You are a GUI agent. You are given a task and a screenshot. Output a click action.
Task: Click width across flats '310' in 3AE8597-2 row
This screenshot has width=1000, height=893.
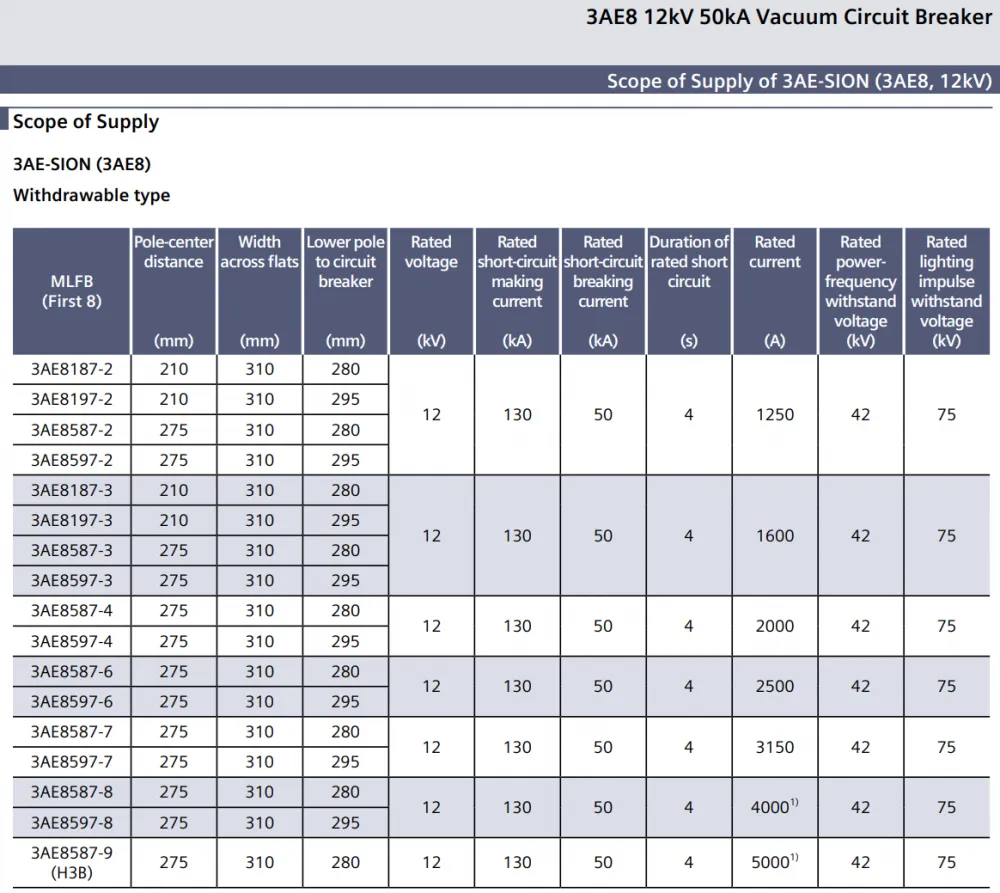point(260,460)
